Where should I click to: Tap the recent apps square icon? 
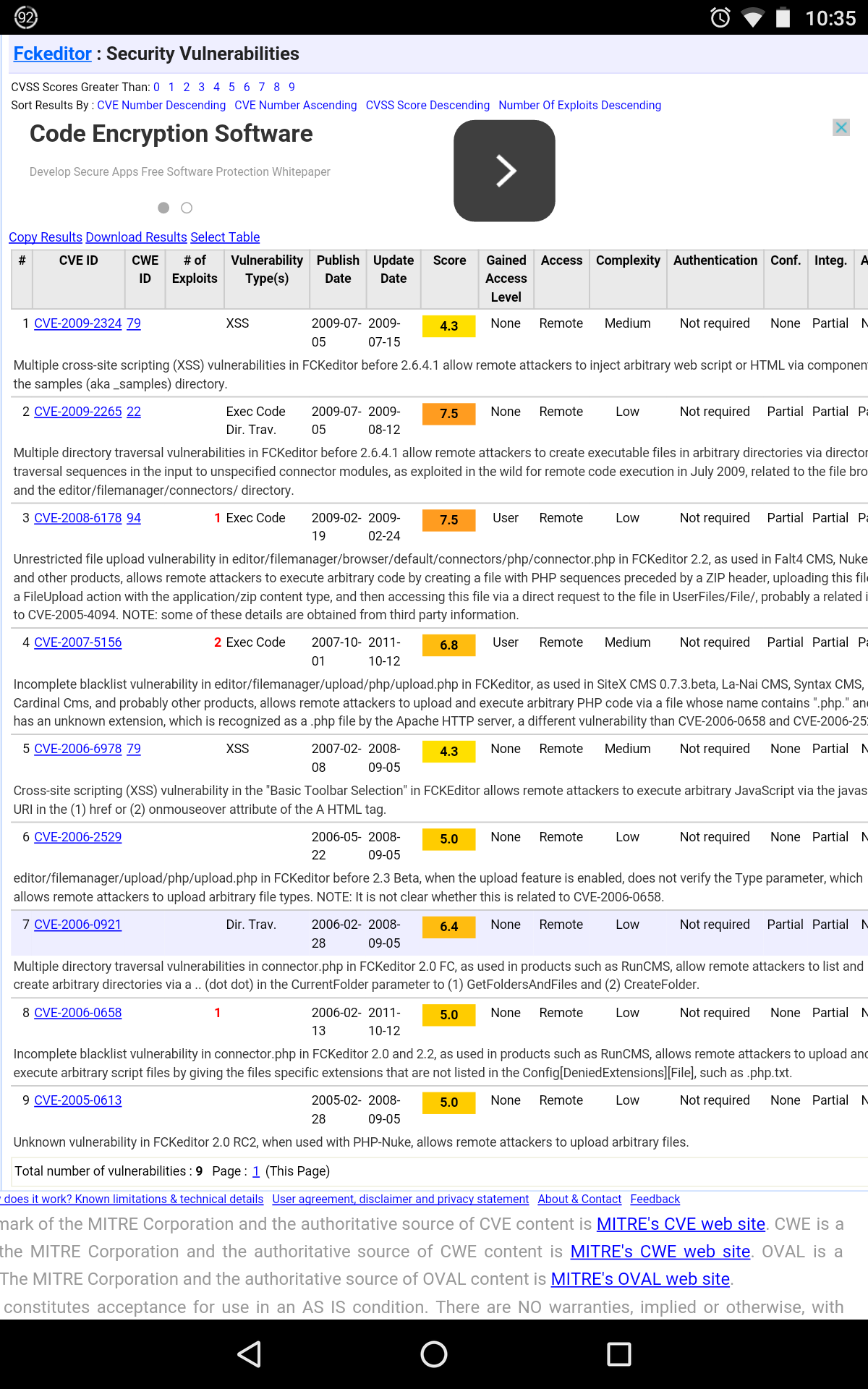click(619, 1354)
